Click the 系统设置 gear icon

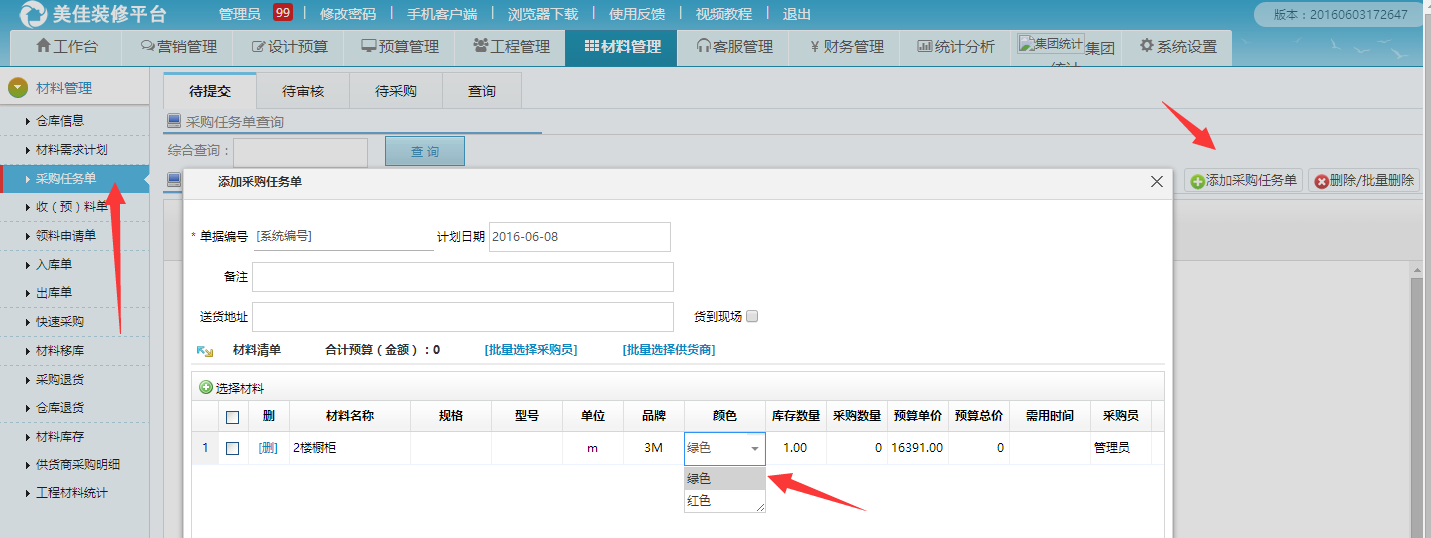pyautogui.click(x=1146, y=47)
